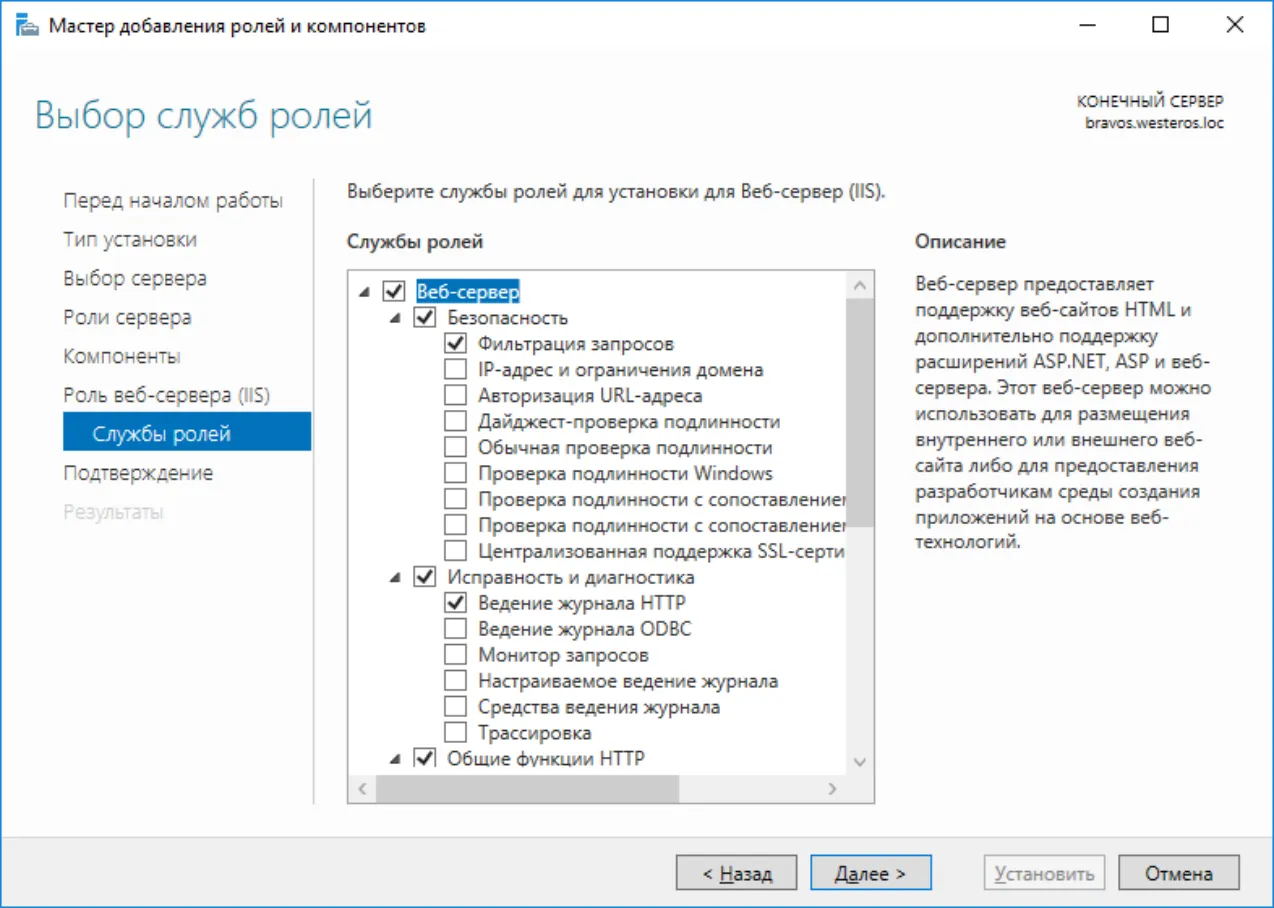Open the Роли сервера step
This screenshot has width=1274, height=908.
pos(127,318)
